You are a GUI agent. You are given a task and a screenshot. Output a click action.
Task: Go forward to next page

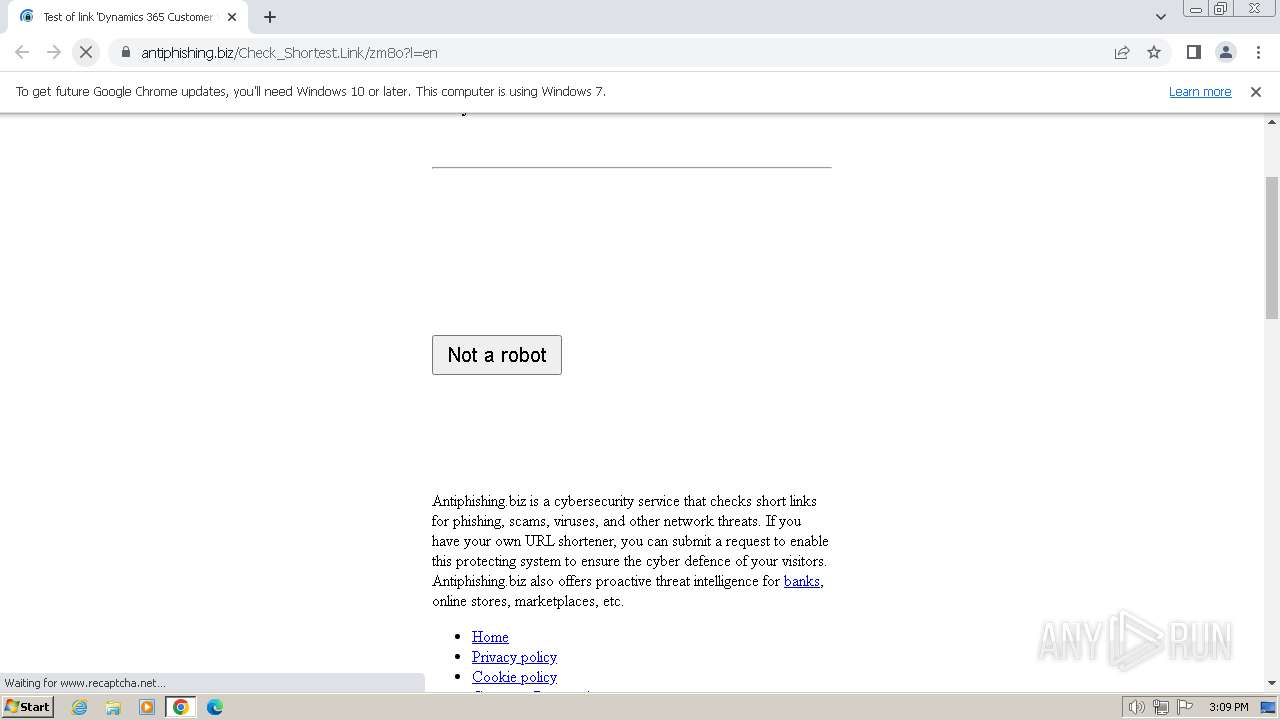[54, 52]
